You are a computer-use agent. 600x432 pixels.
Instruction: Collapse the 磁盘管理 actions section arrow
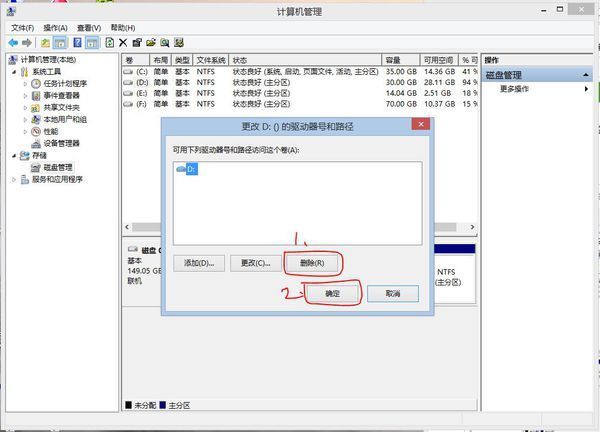(x=585, y=75)
